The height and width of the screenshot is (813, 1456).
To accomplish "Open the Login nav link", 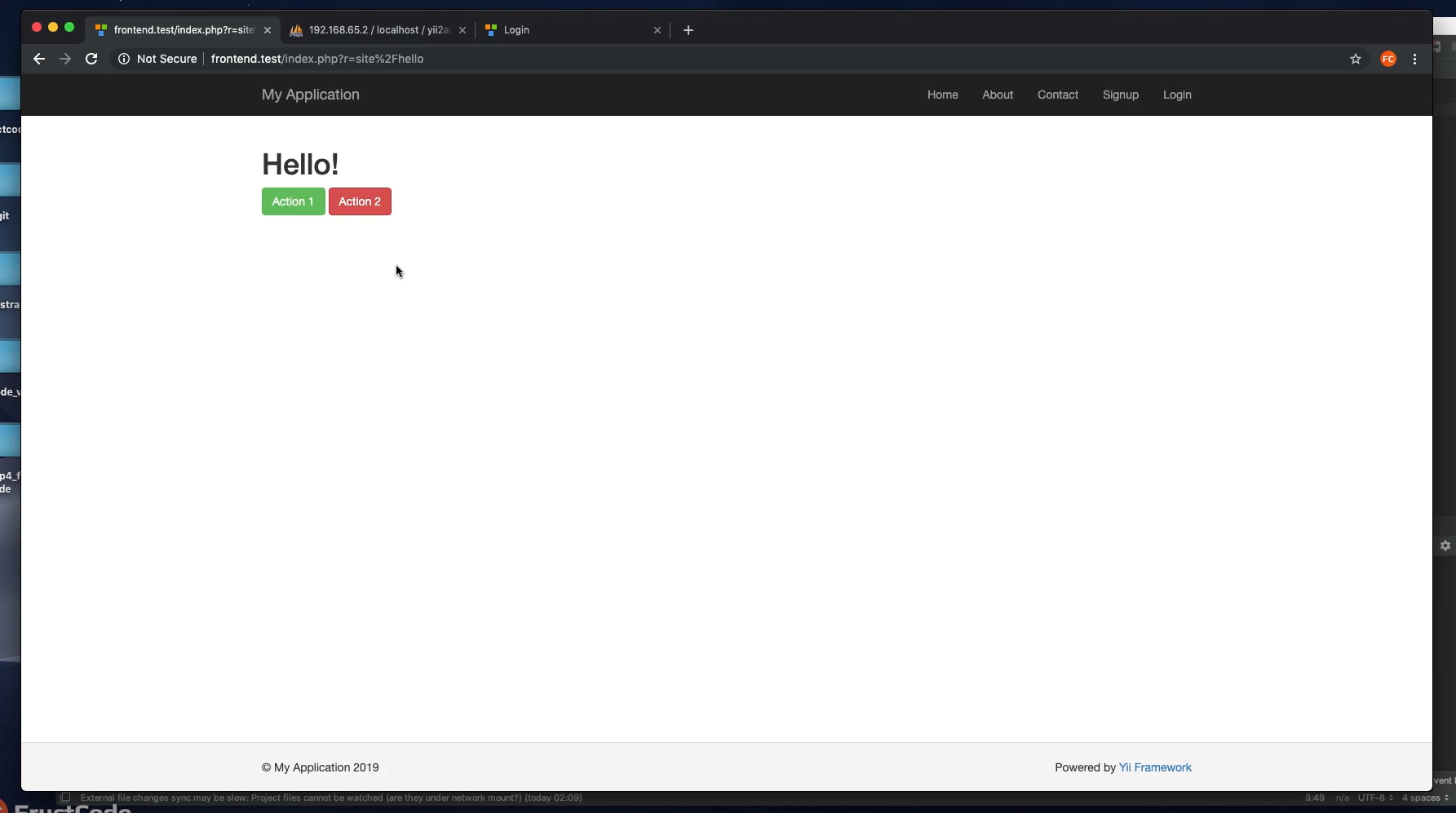I will click(1177, 95).
